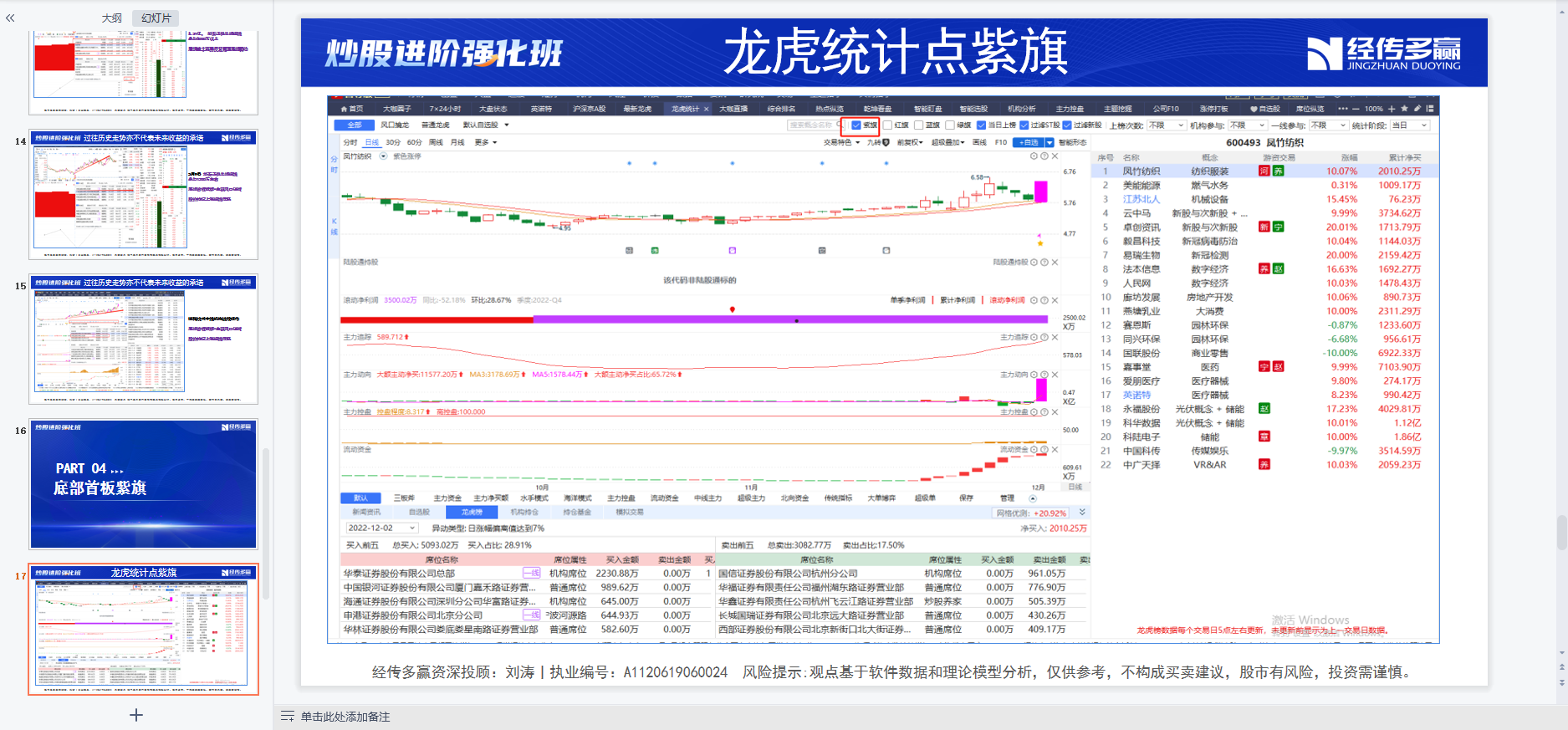1568x730 pixels.
Task: Collapse the slide panel with the double chevron
Action: coord(10,18)
